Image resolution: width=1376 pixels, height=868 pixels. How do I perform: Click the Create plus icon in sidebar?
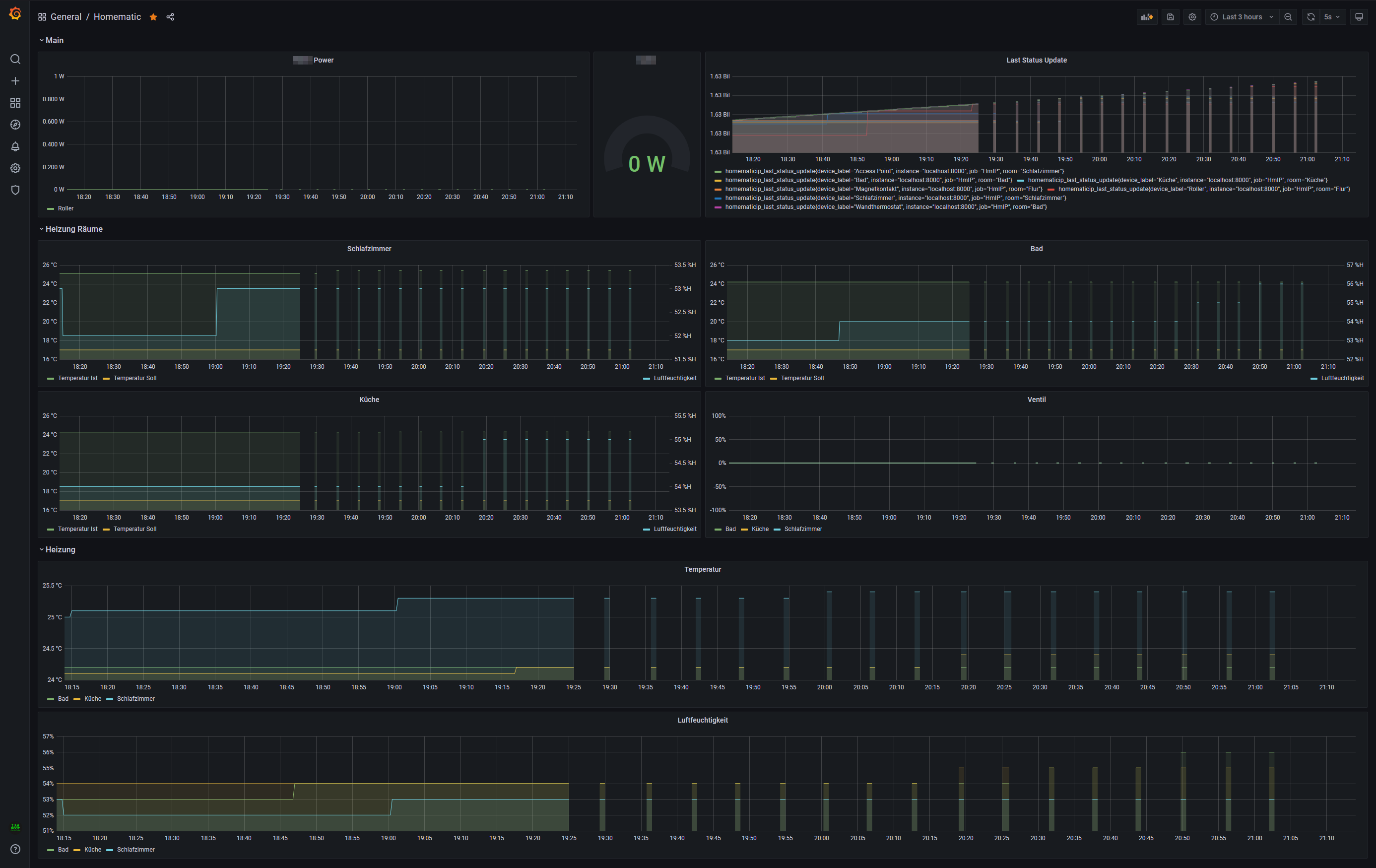[15, 81]
